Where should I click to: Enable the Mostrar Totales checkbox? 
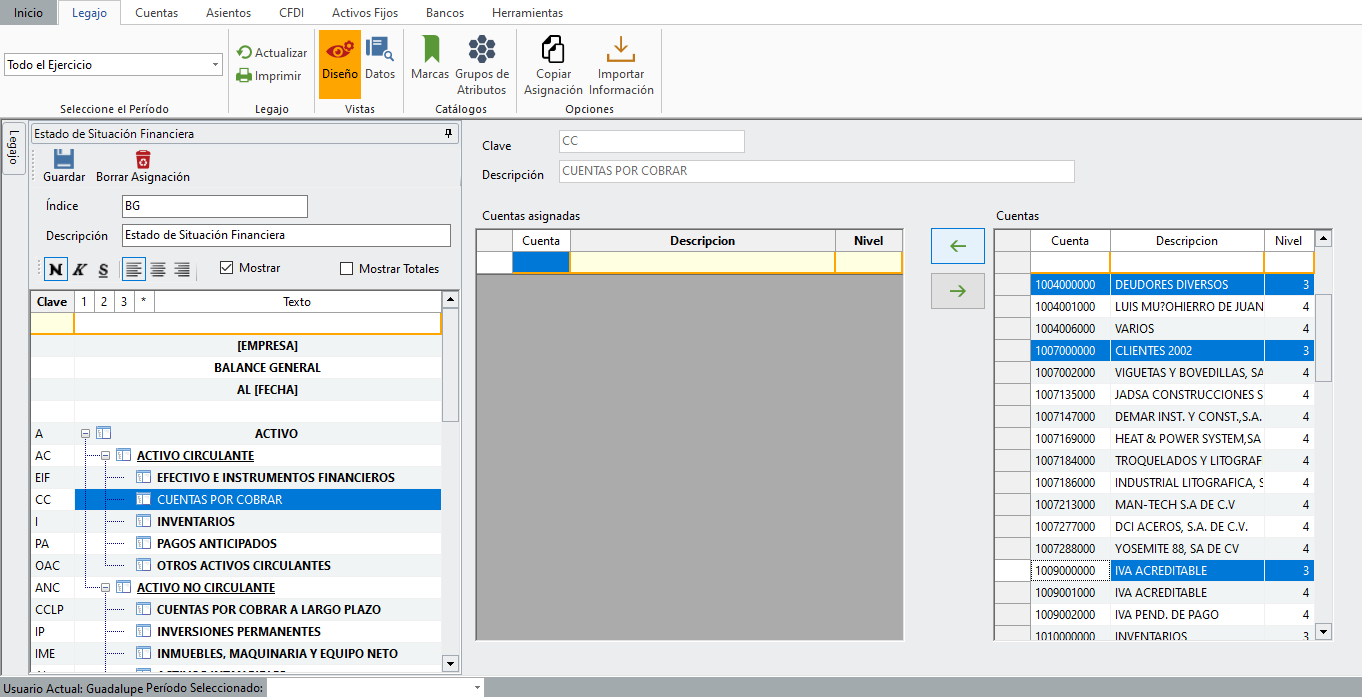[347, 268]
